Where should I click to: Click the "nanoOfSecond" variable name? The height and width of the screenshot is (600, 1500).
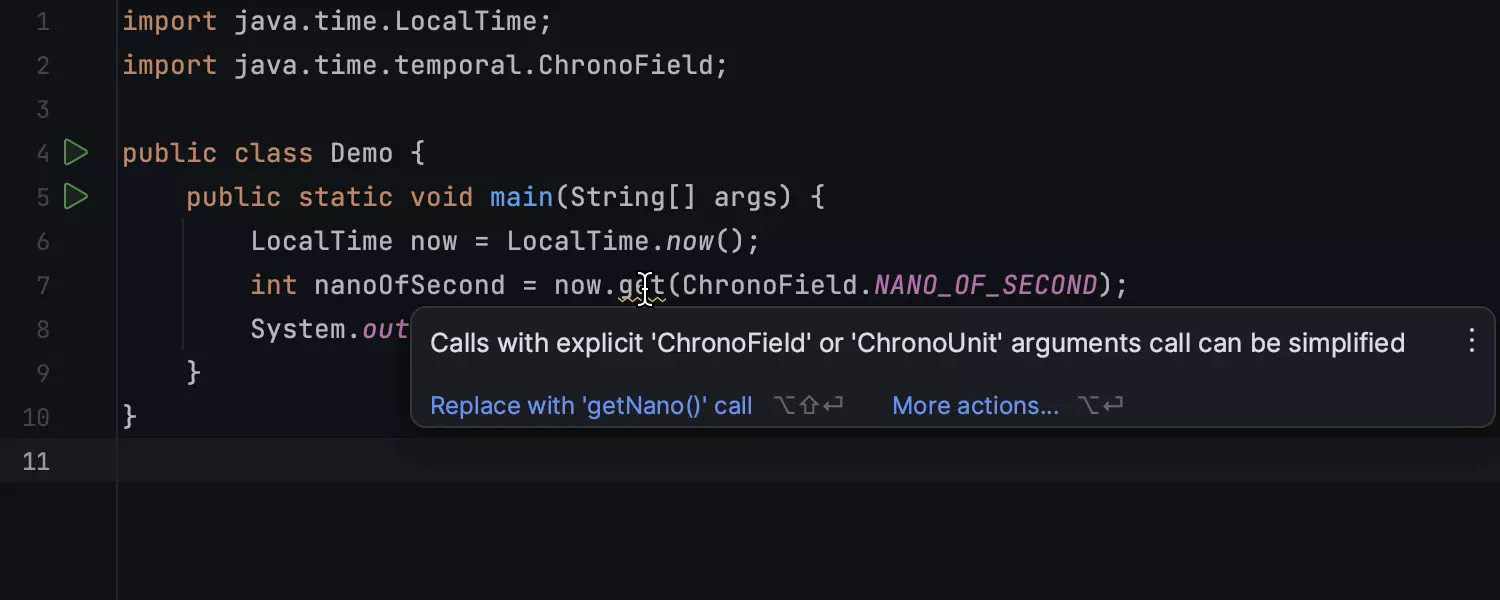tap(409, 285)
